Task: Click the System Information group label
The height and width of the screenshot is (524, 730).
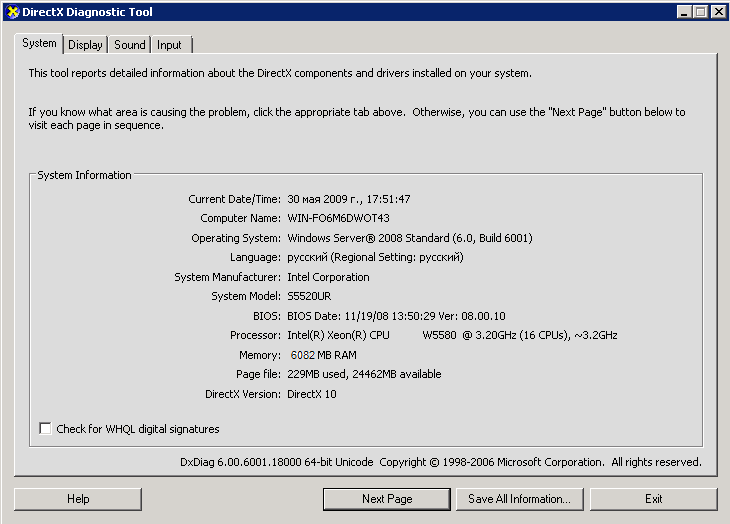Action: click(84, 175)
